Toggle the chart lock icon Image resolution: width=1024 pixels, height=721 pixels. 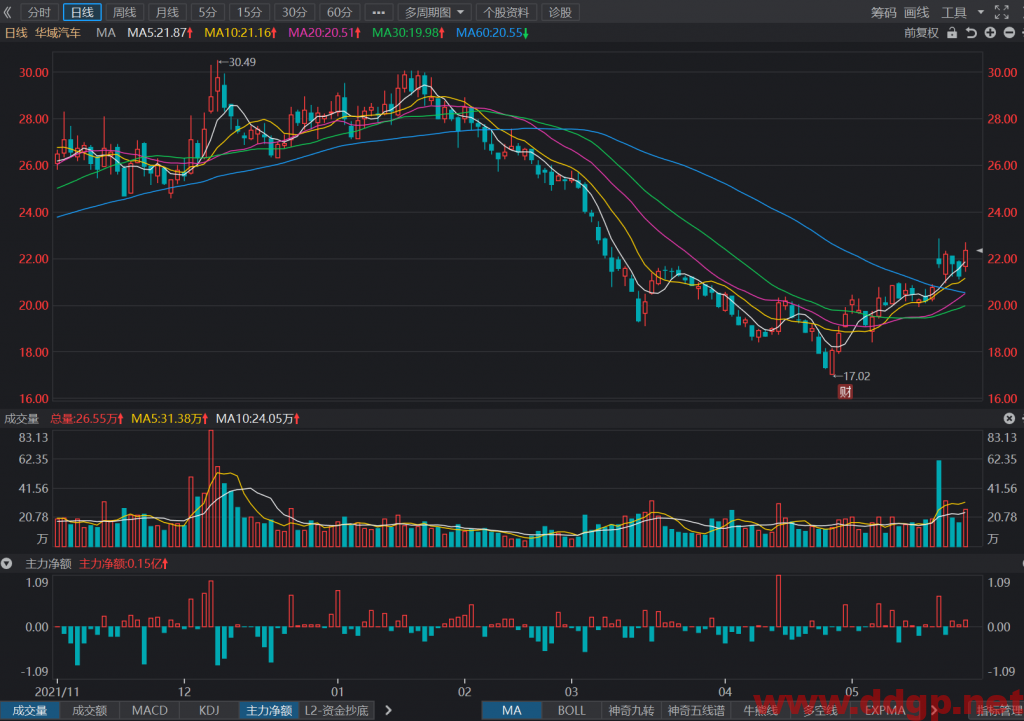click(952, 33)
